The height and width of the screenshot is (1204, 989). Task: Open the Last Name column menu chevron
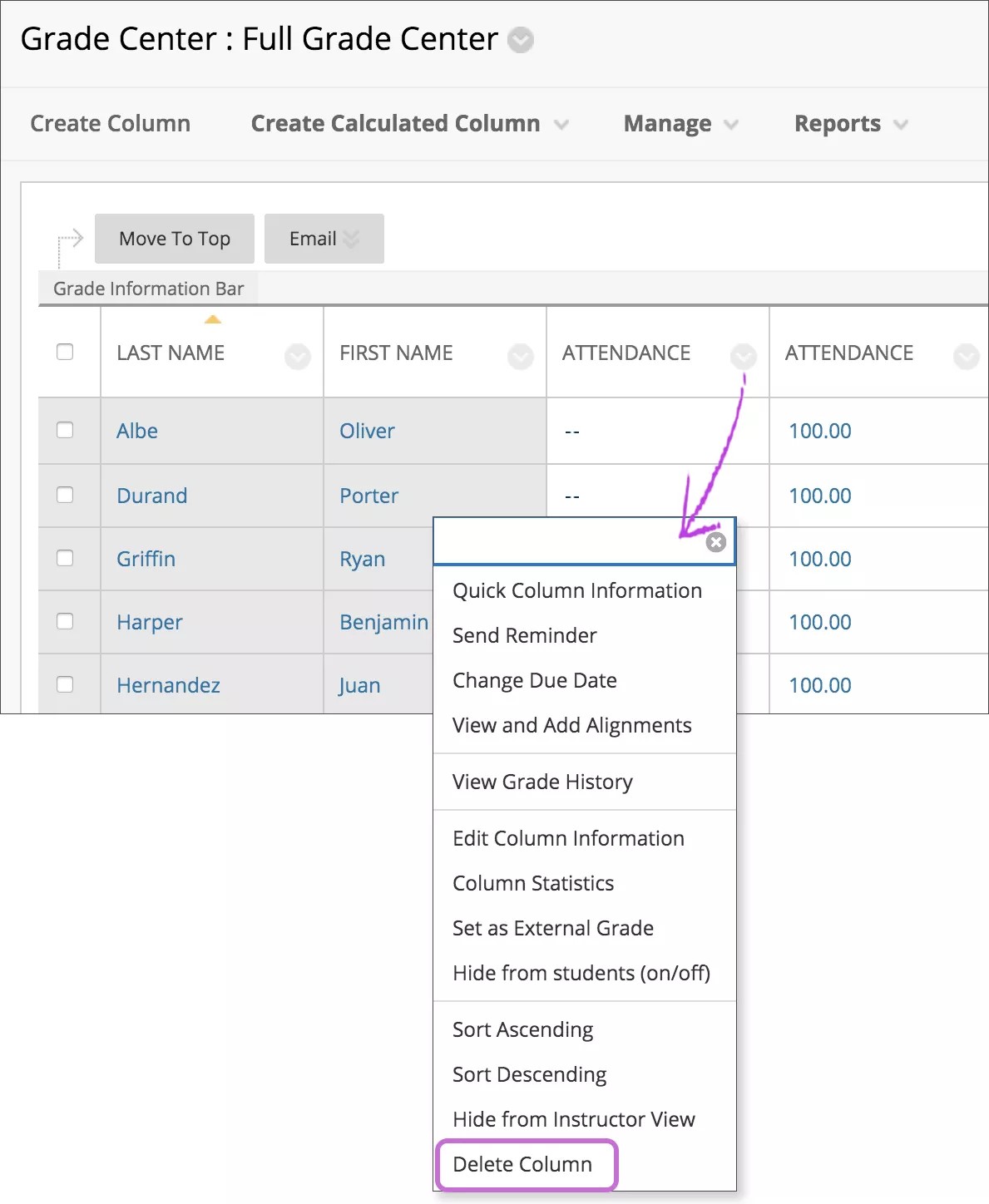point(298,358)
